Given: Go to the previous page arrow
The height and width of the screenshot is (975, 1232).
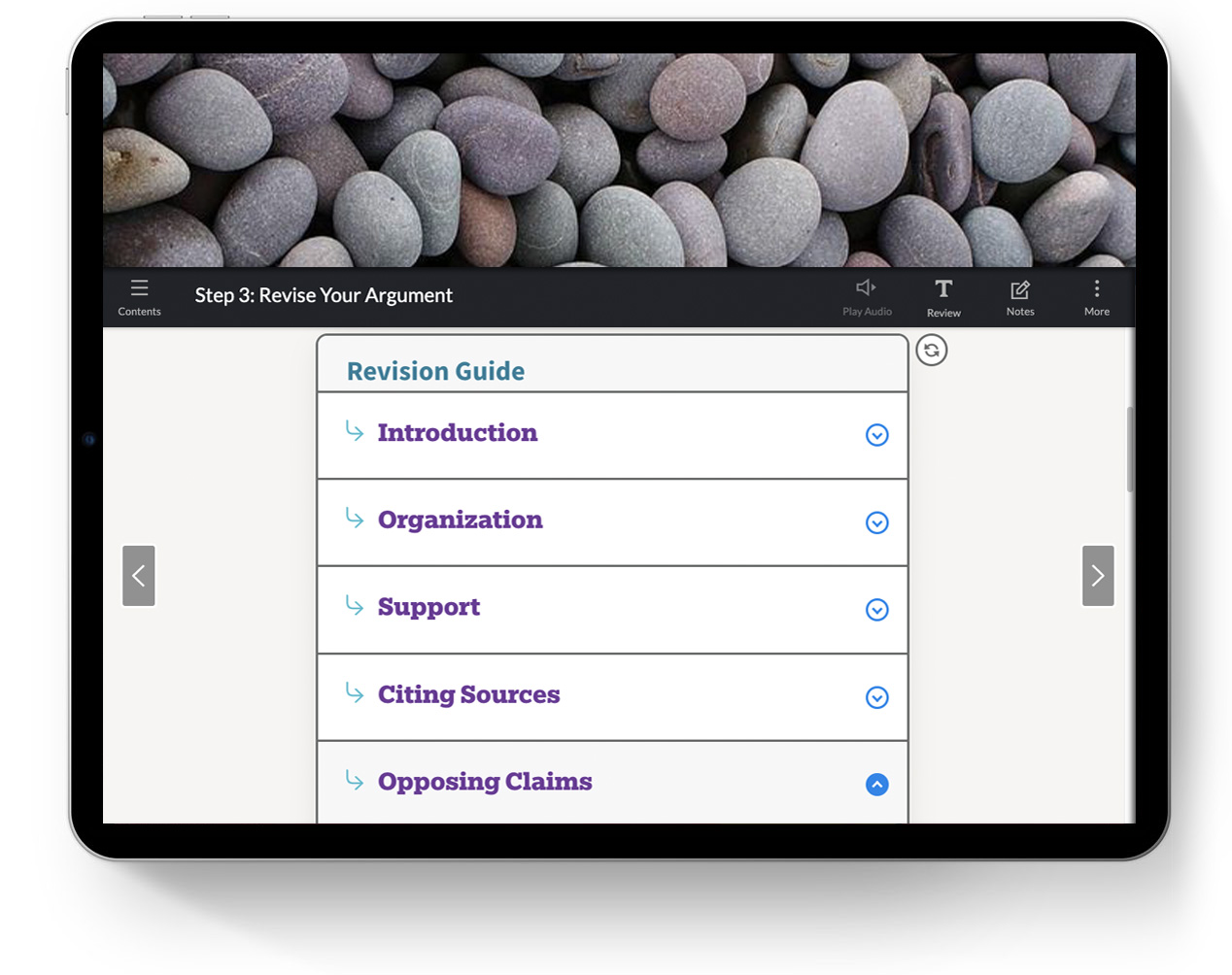Looking at the screenshot, I should click(x=139, y=576).
